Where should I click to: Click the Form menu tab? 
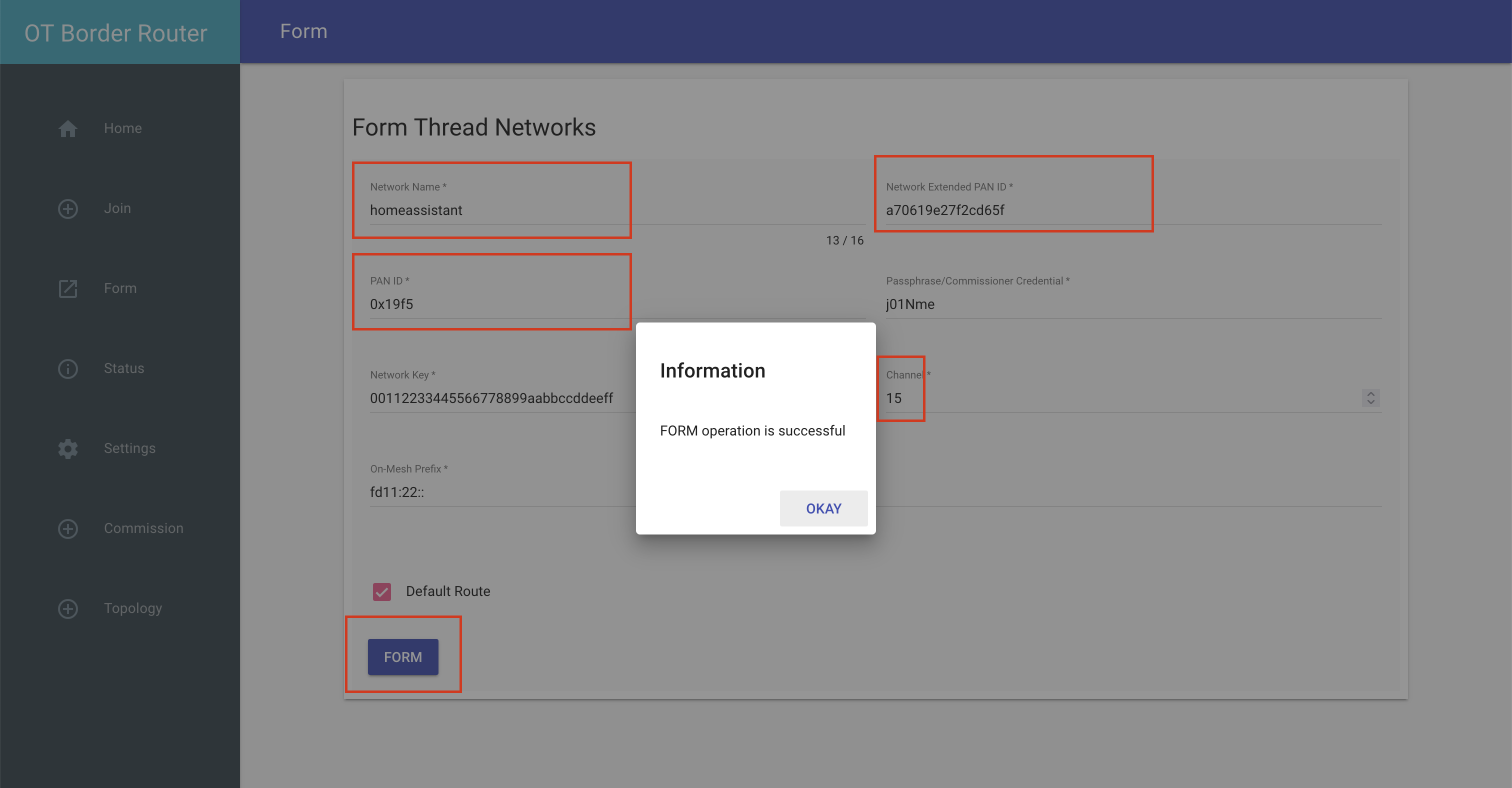click(x=119, y=288)
